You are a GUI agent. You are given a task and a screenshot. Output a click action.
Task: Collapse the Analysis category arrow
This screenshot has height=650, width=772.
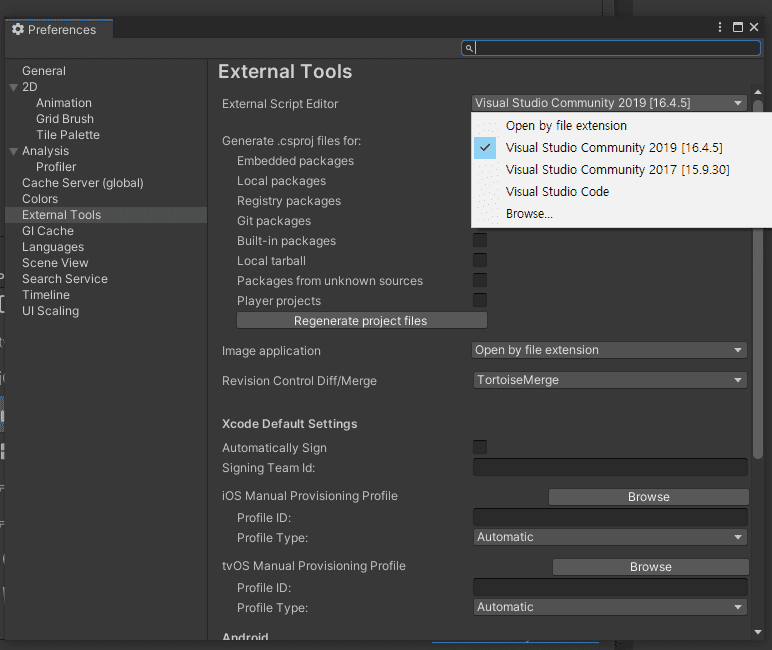pos(14,151)
